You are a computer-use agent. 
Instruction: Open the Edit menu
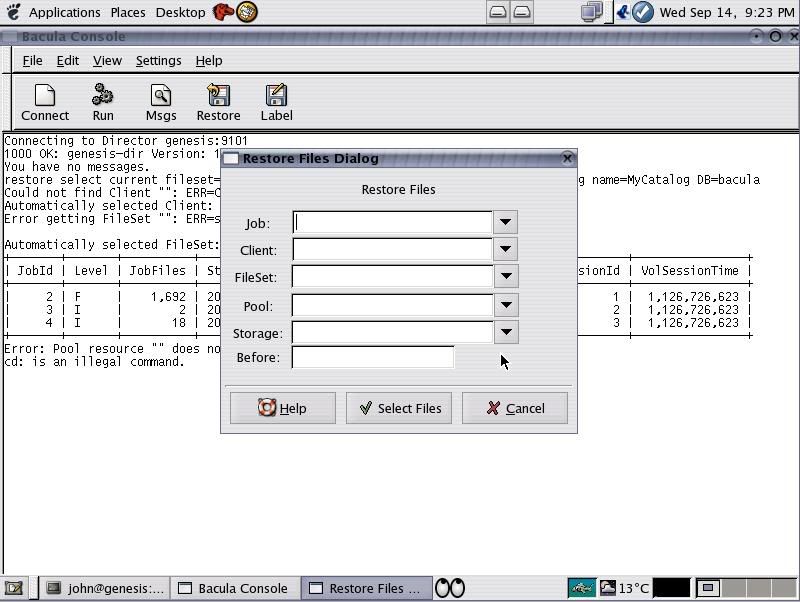click(67, 61)
